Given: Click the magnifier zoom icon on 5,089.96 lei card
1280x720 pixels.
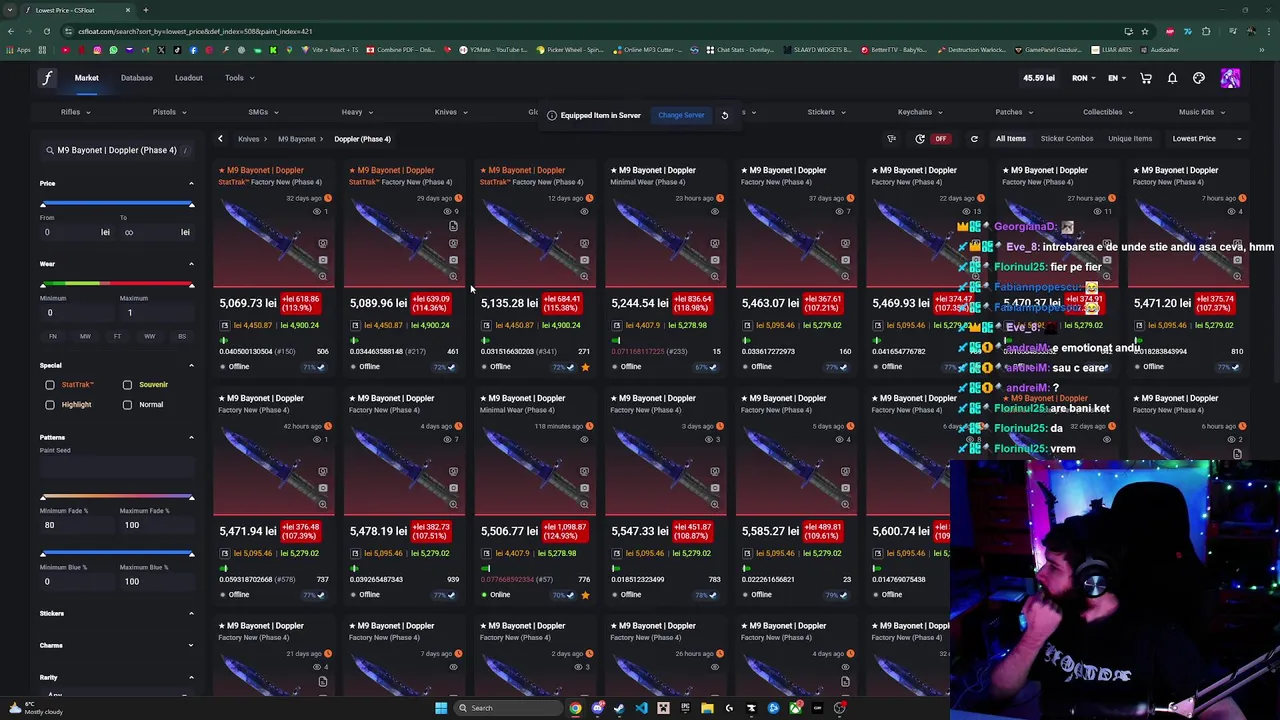Looking at the screenshot, I should click(x=453, y=276).
